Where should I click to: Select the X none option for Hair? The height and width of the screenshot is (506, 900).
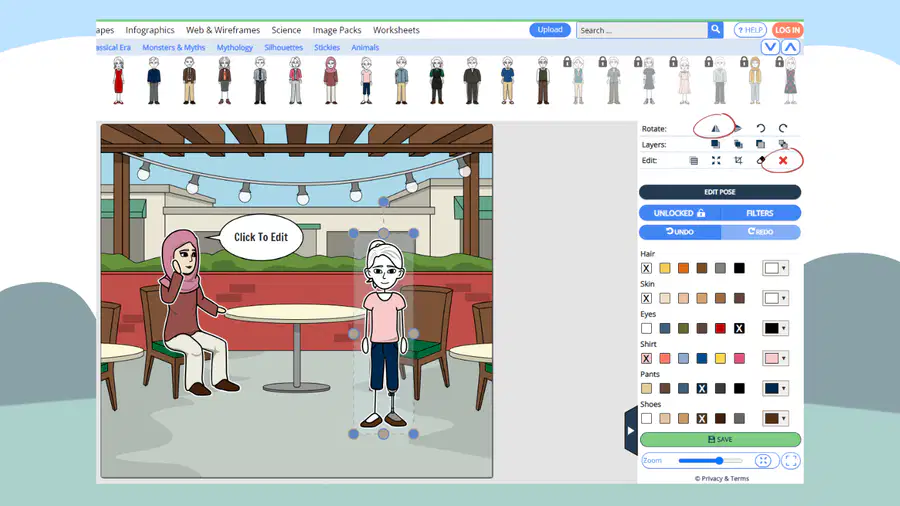pos(646,268)
